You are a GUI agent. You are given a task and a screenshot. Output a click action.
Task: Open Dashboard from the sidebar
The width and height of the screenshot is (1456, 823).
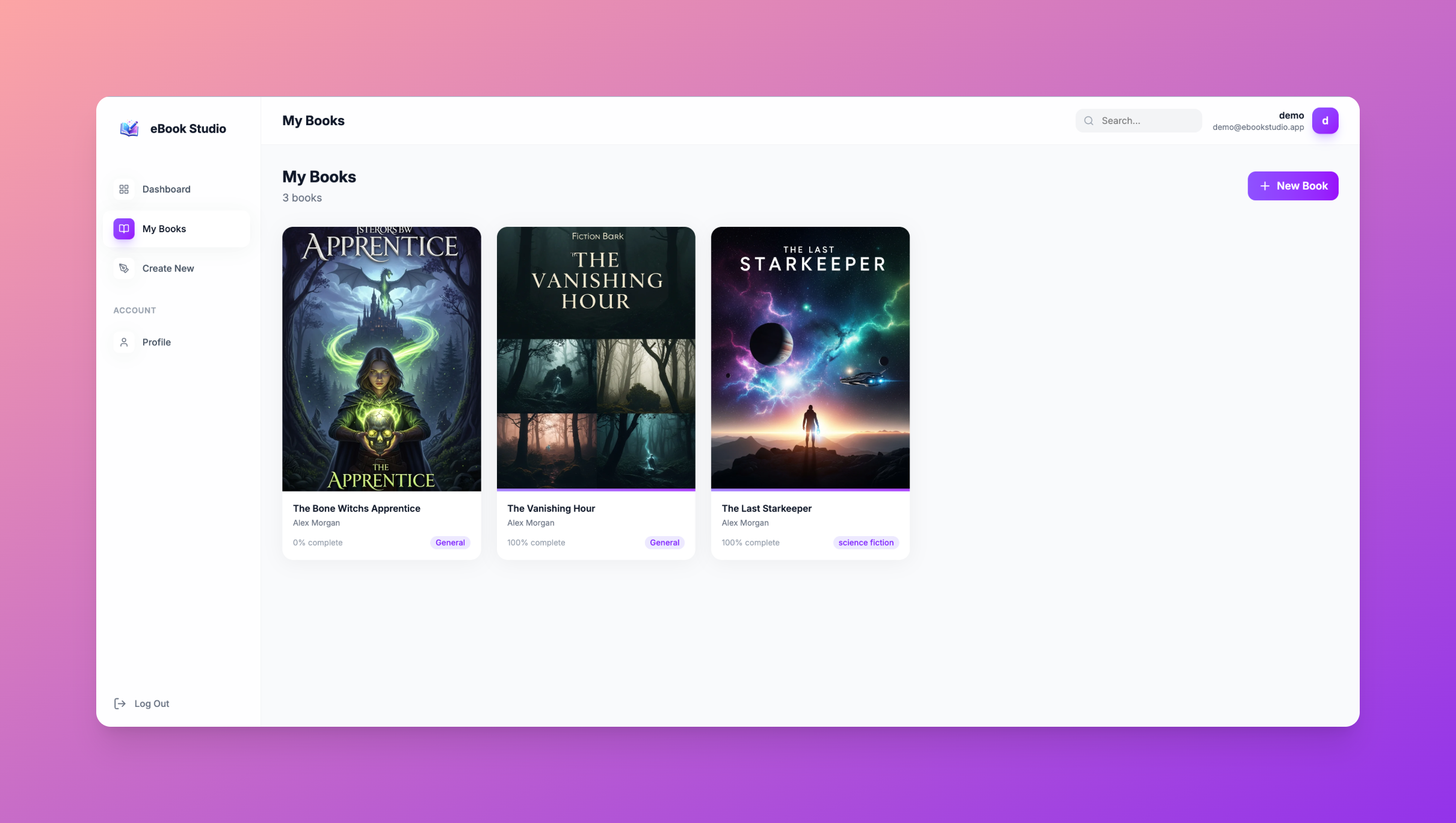pyautogui.click(x=166, y=189)
